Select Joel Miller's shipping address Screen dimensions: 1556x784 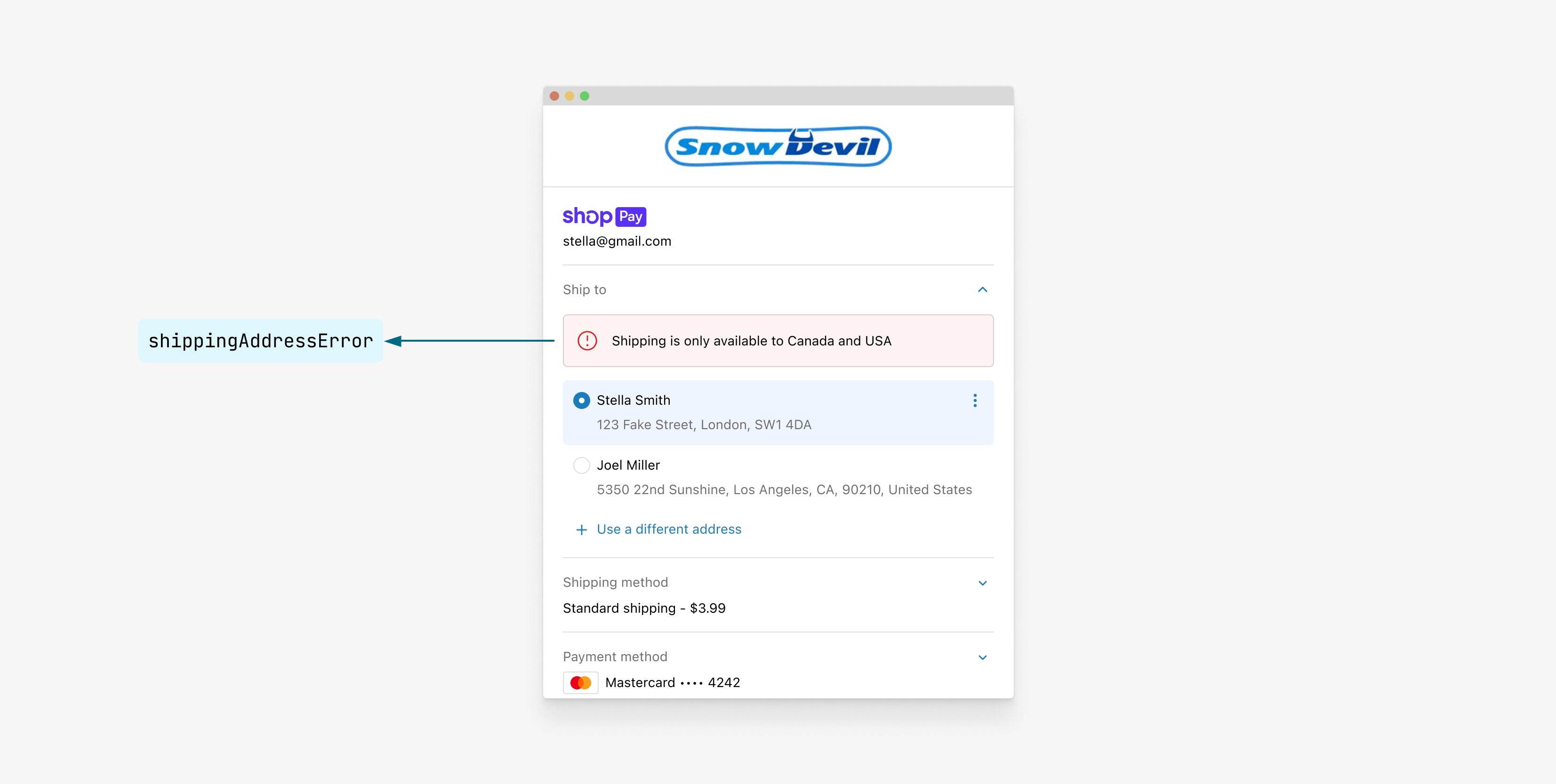(x=581, y=465)
